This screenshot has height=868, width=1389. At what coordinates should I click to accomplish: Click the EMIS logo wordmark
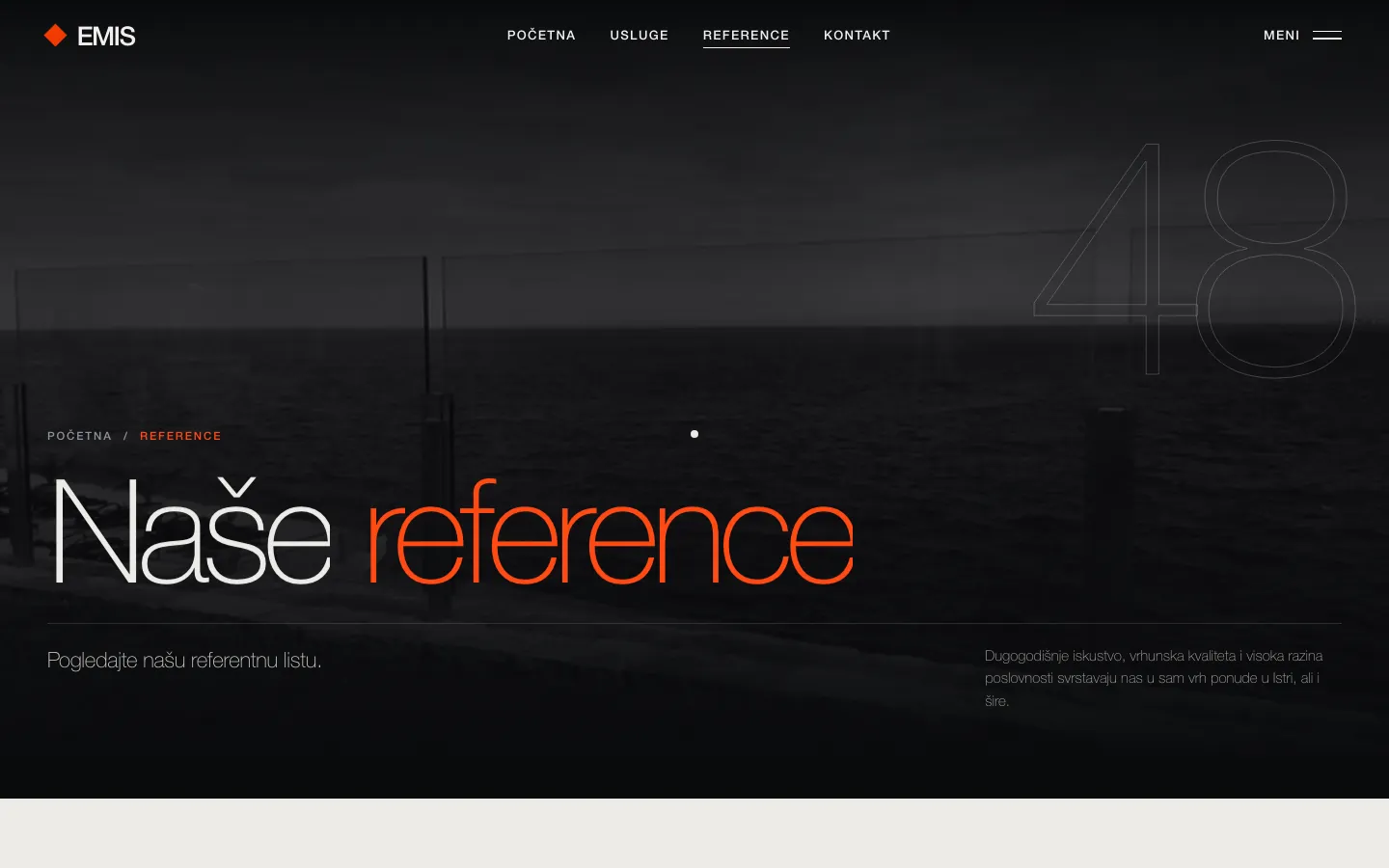tap(106, 37)
